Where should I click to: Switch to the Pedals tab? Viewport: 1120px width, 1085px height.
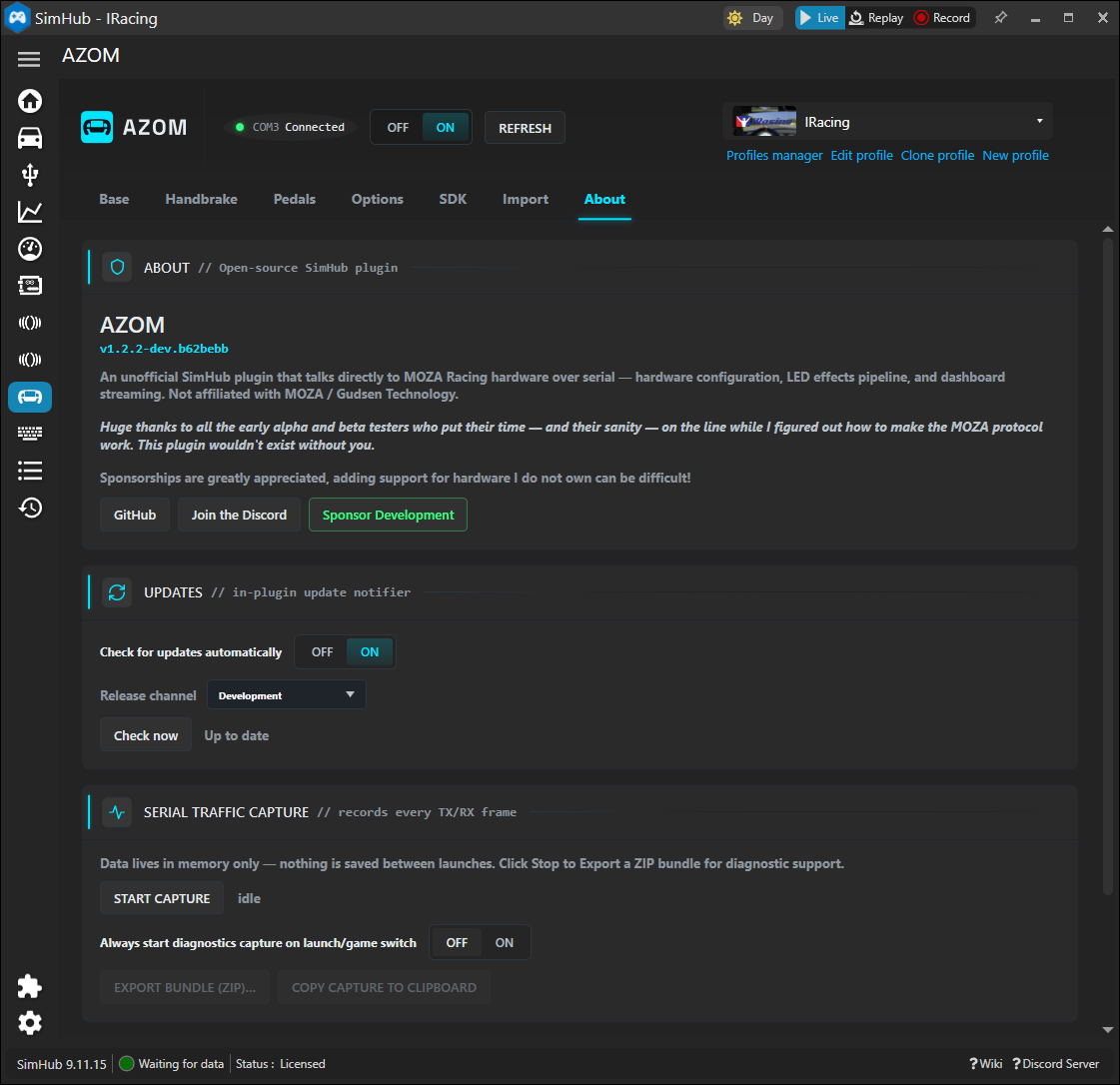click(295, 199)
